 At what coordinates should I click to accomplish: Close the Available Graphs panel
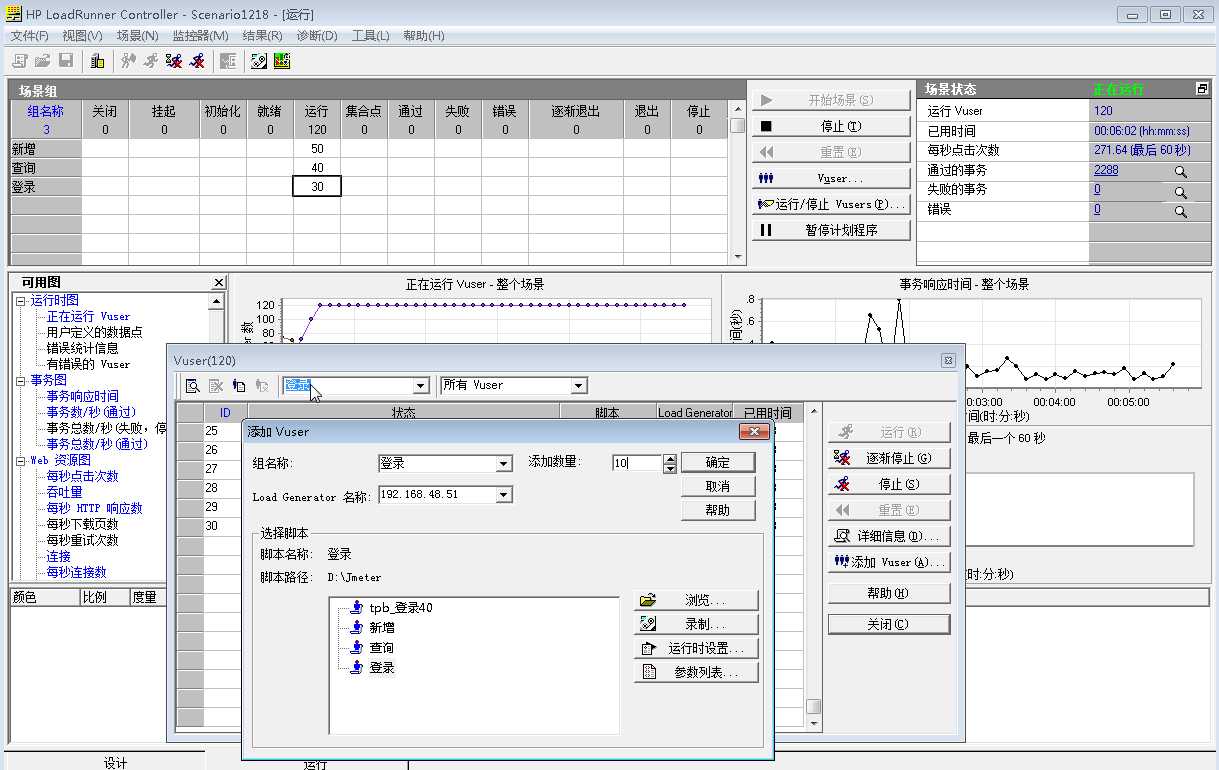pos(219,283)
